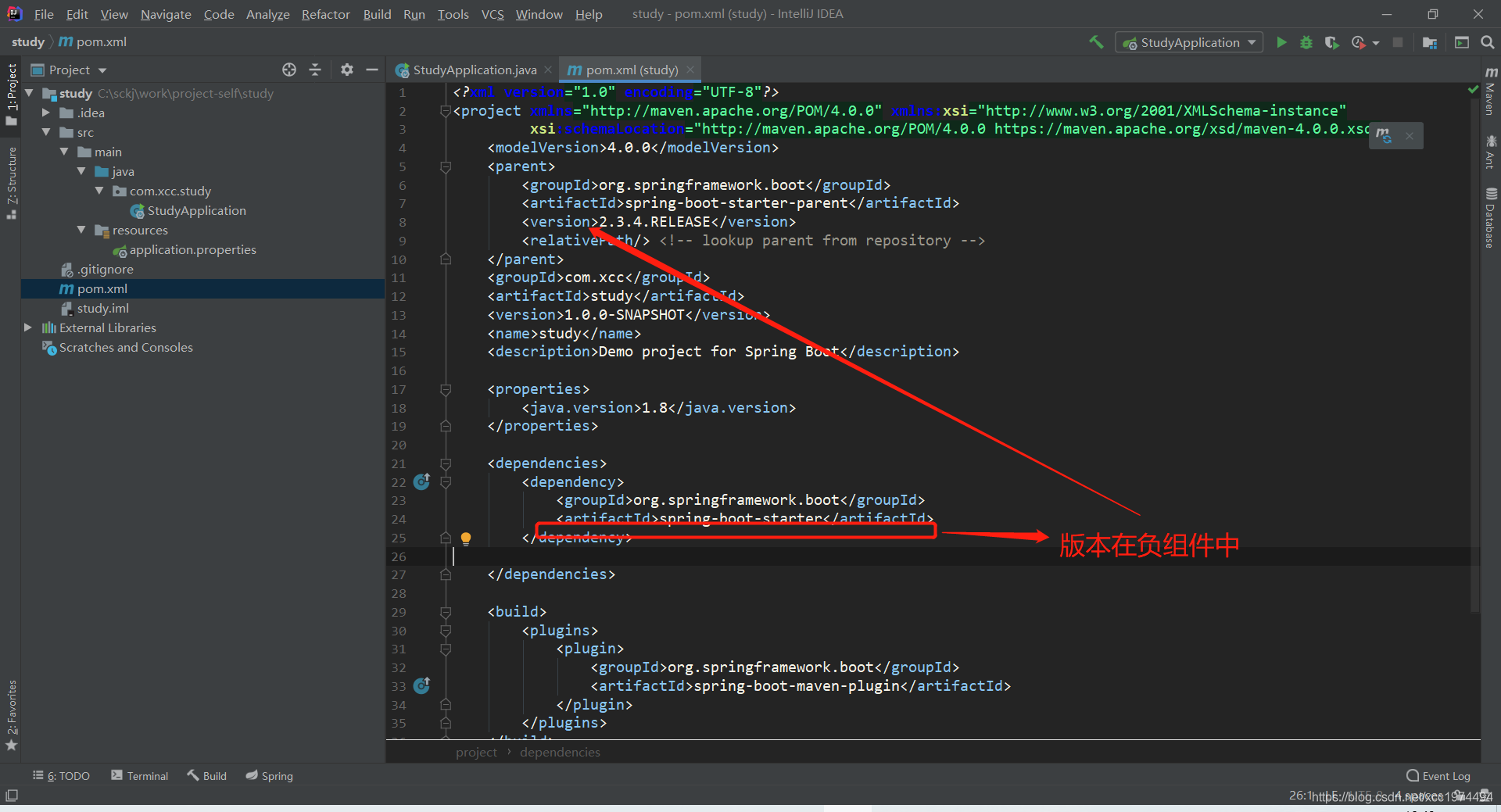Select the com.xcc.study package
Screen dimensions: 1501x812
click(x=170, y=191)
